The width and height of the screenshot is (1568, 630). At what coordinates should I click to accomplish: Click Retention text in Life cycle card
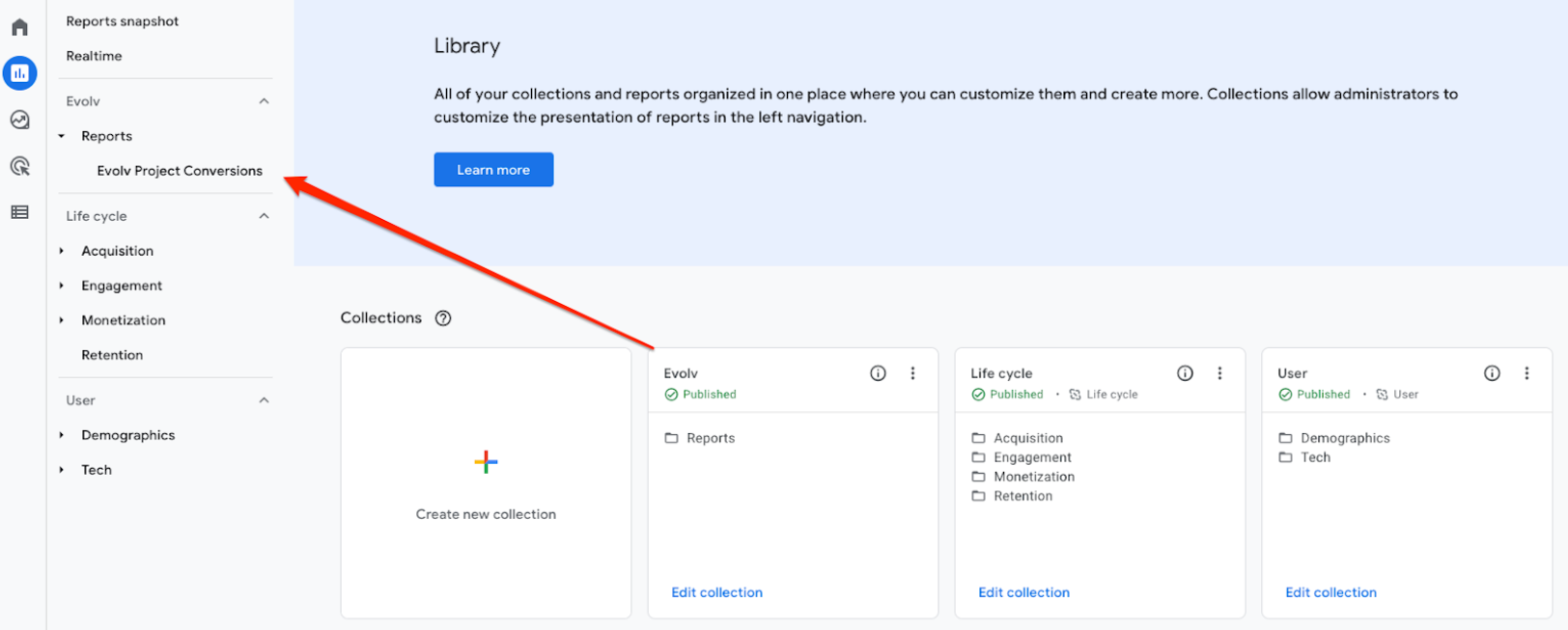(1022, 496)
